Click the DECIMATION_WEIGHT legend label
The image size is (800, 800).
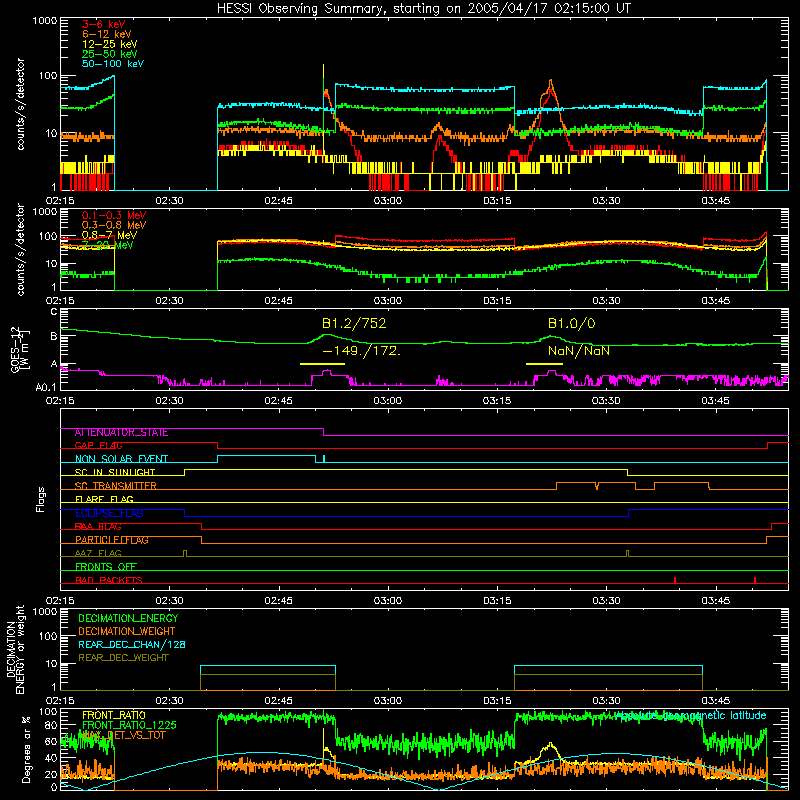127,632
